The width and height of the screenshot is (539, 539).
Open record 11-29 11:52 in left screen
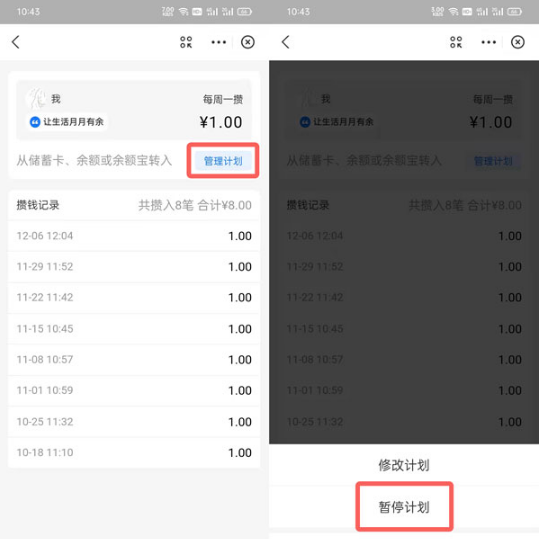tap(134, 267)
